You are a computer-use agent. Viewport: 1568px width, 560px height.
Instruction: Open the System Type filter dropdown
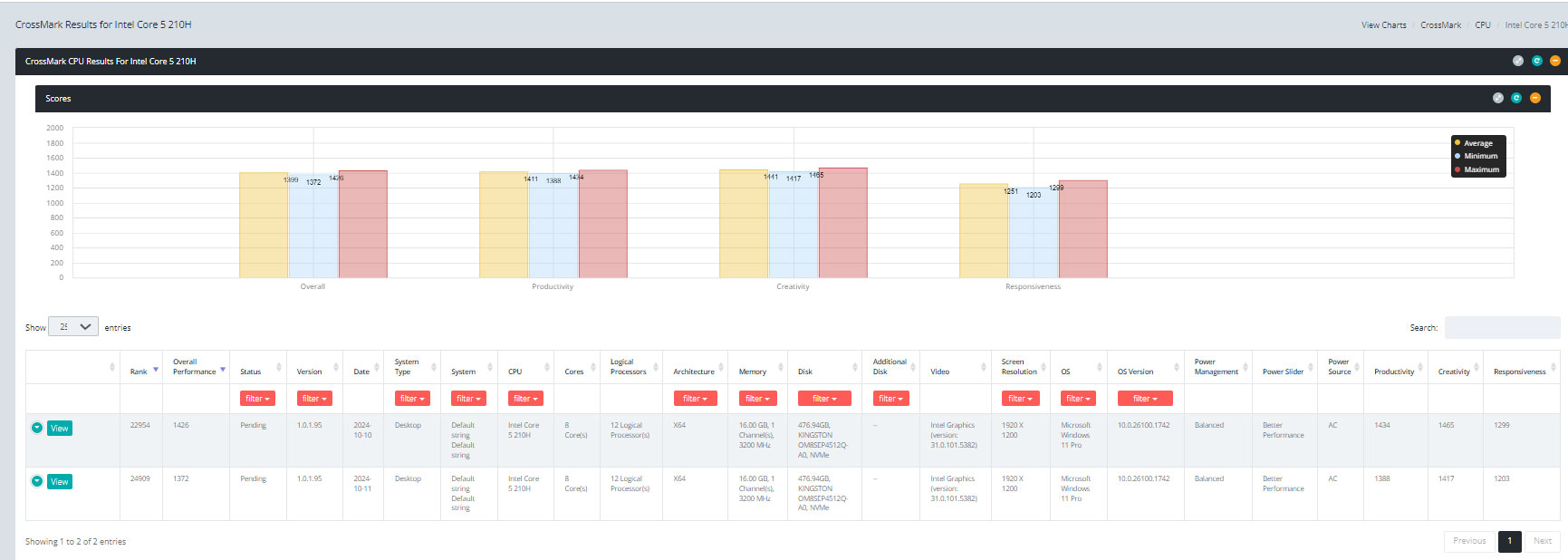412,399
